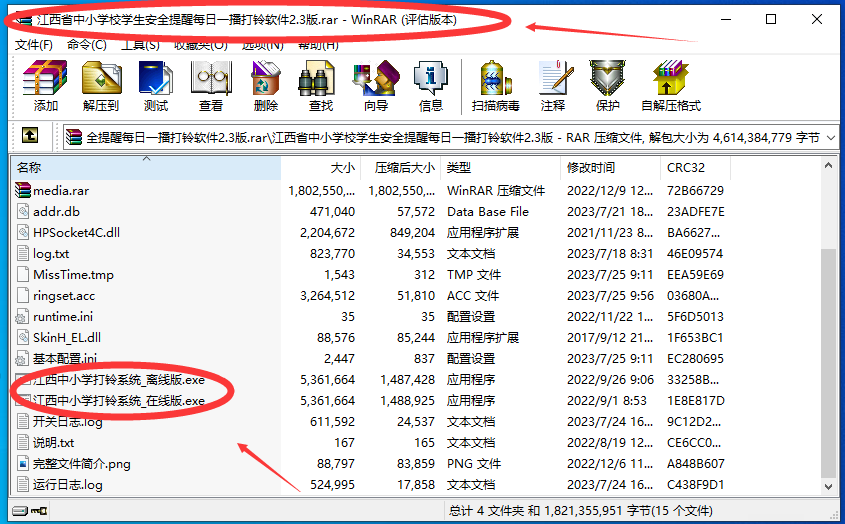Click the MissTime.tmp file icon

click(x=23, y=274)
